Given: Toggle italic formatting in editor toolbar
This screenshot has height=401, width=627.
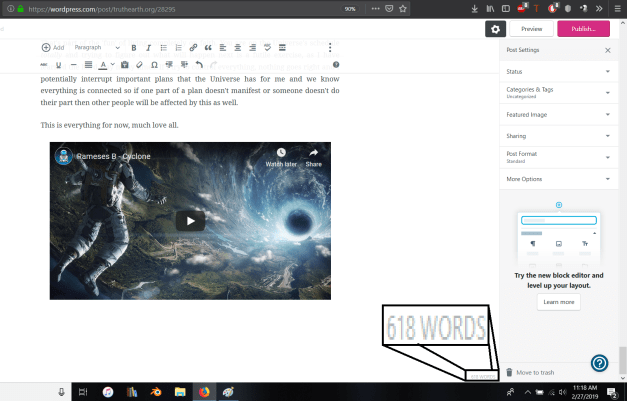Looking at the screenshot, I should [148, 47].
